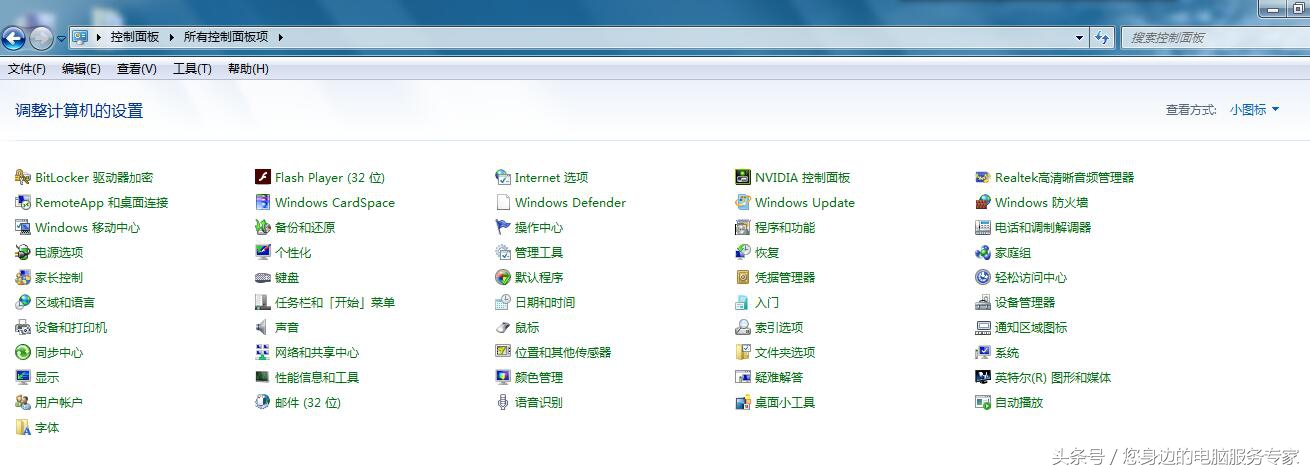
Task: Click the 自动播放 icon
Action: pos(983,402)
